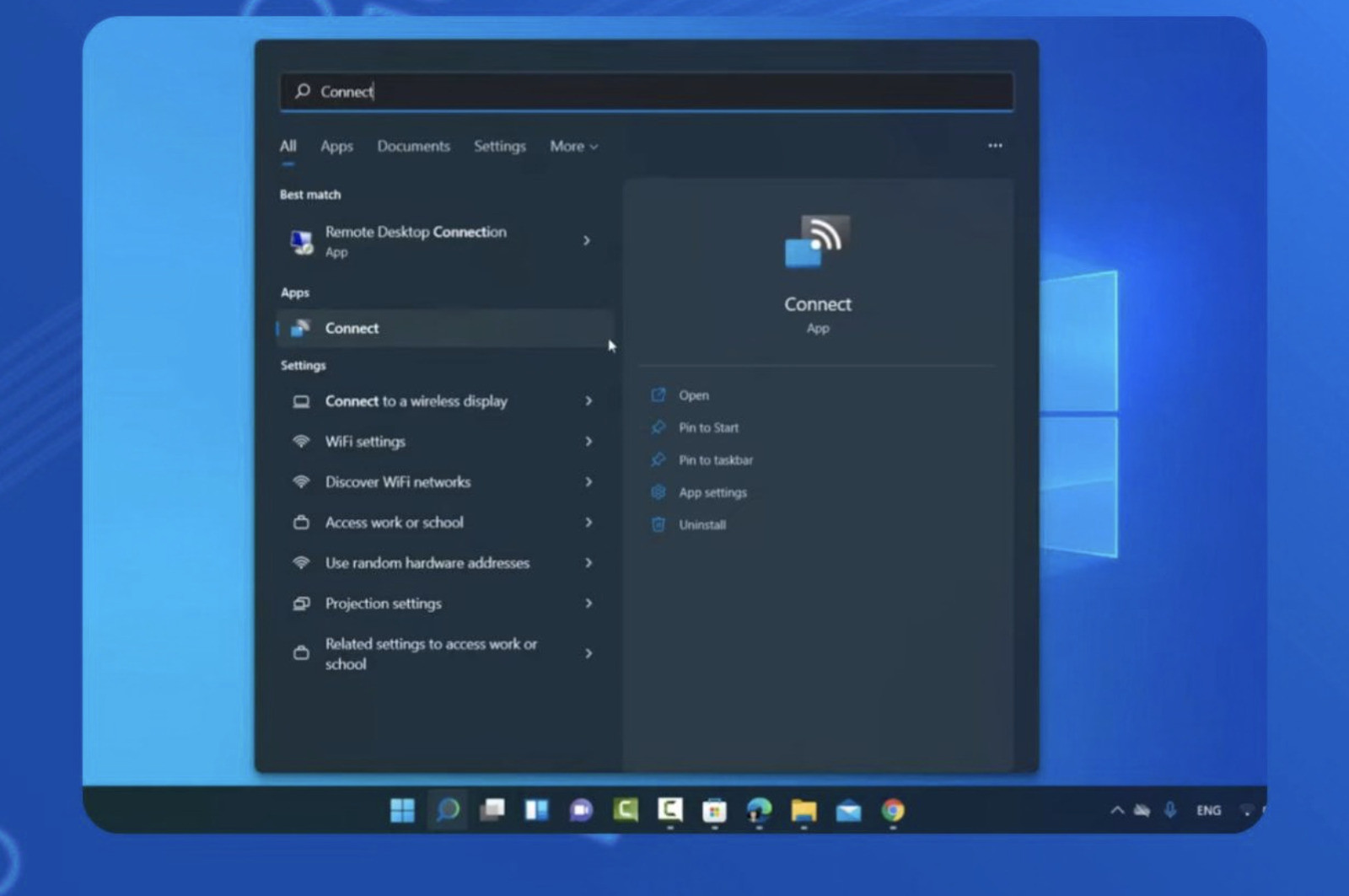Open File Explorer from the taskbar

(x=803, y=810)
